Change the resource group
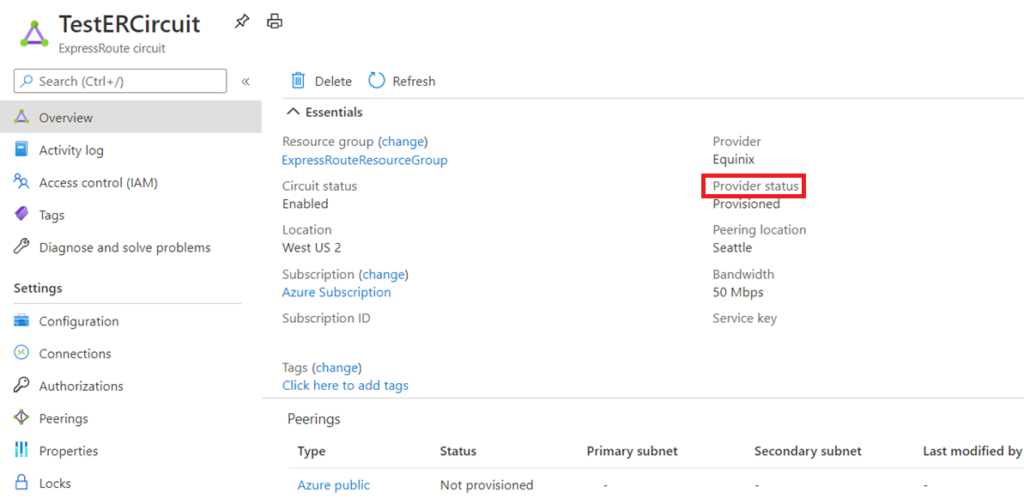The height and width of the screenshot is (499, 1024). [403, 141]
